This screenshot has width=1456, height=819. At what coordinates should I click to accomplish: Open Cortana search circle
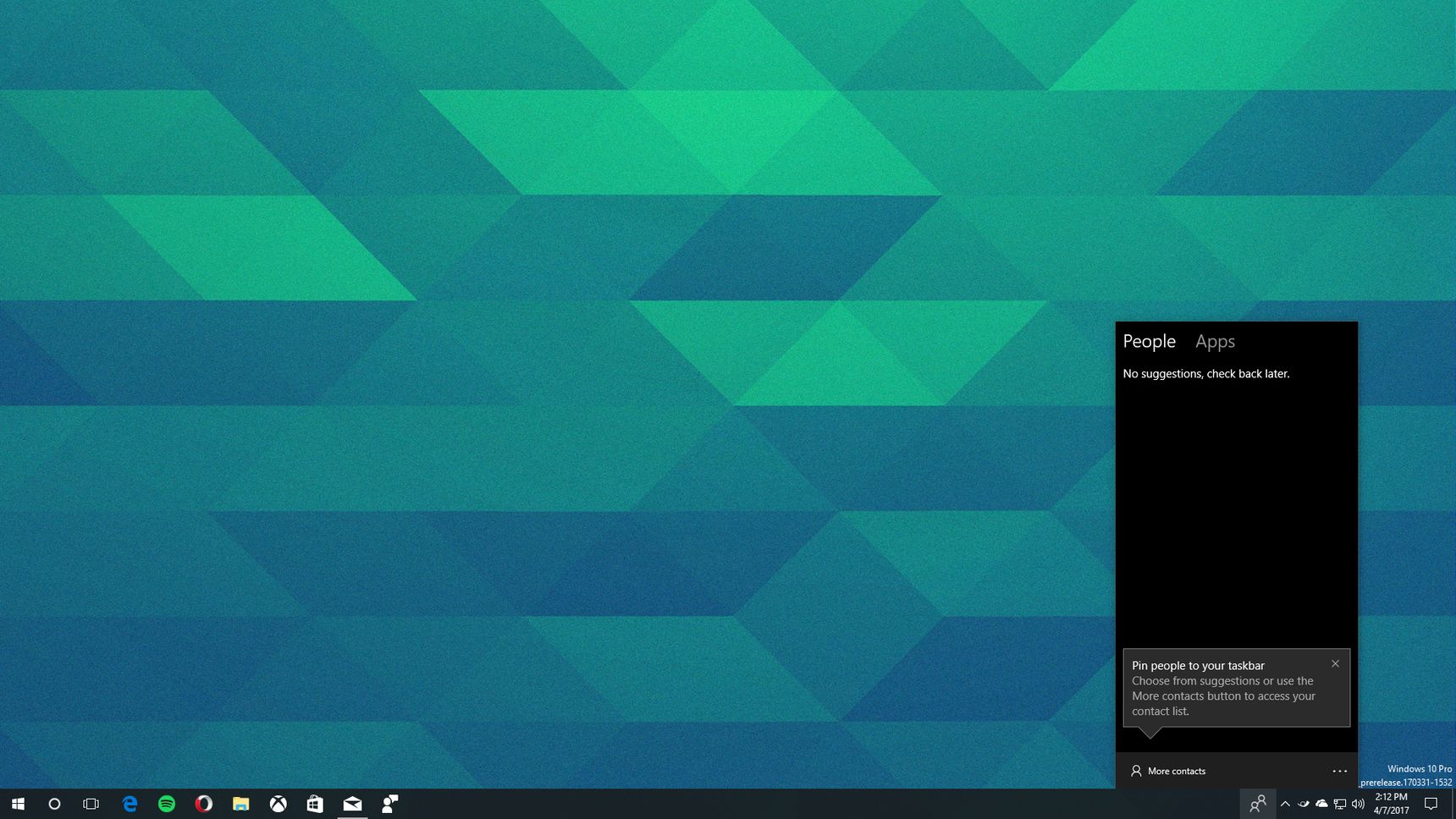pyautogui.click(x=54, y=804)
